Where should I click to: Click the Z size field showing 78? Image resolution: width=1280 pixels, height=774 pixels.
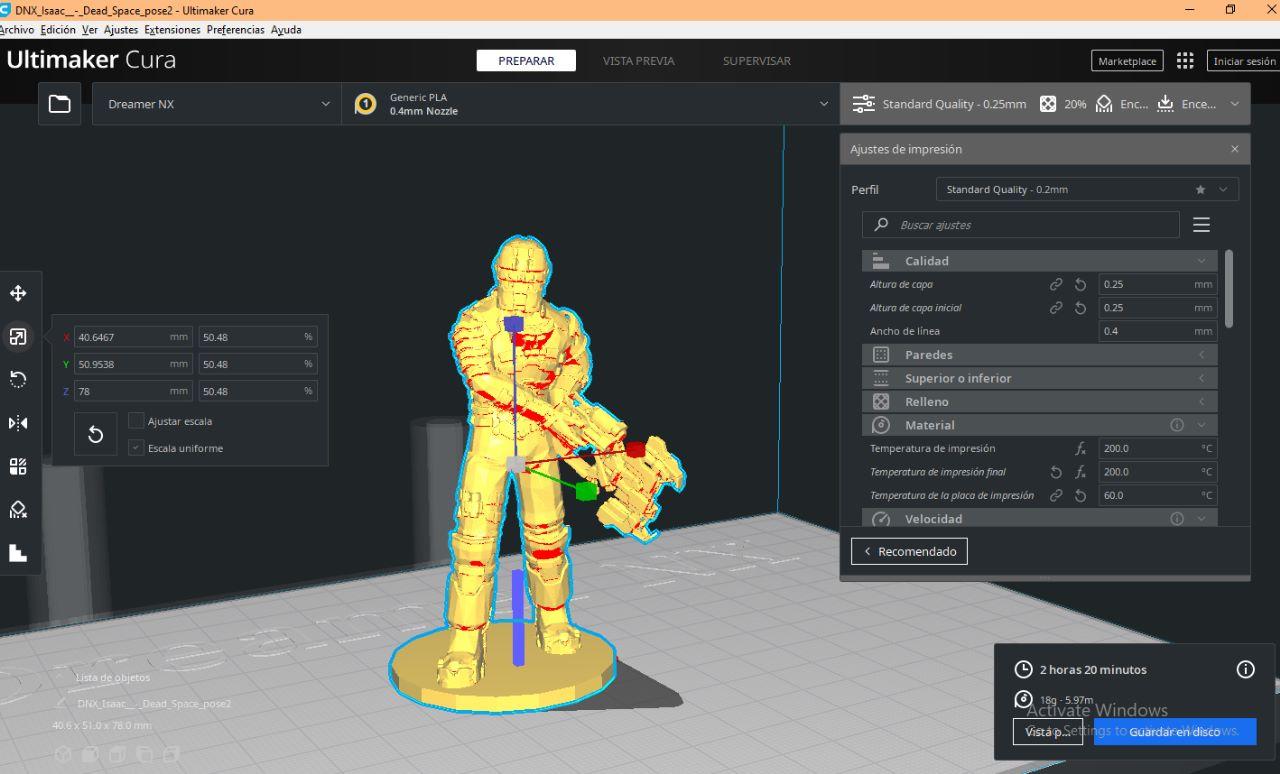[133, 391]
